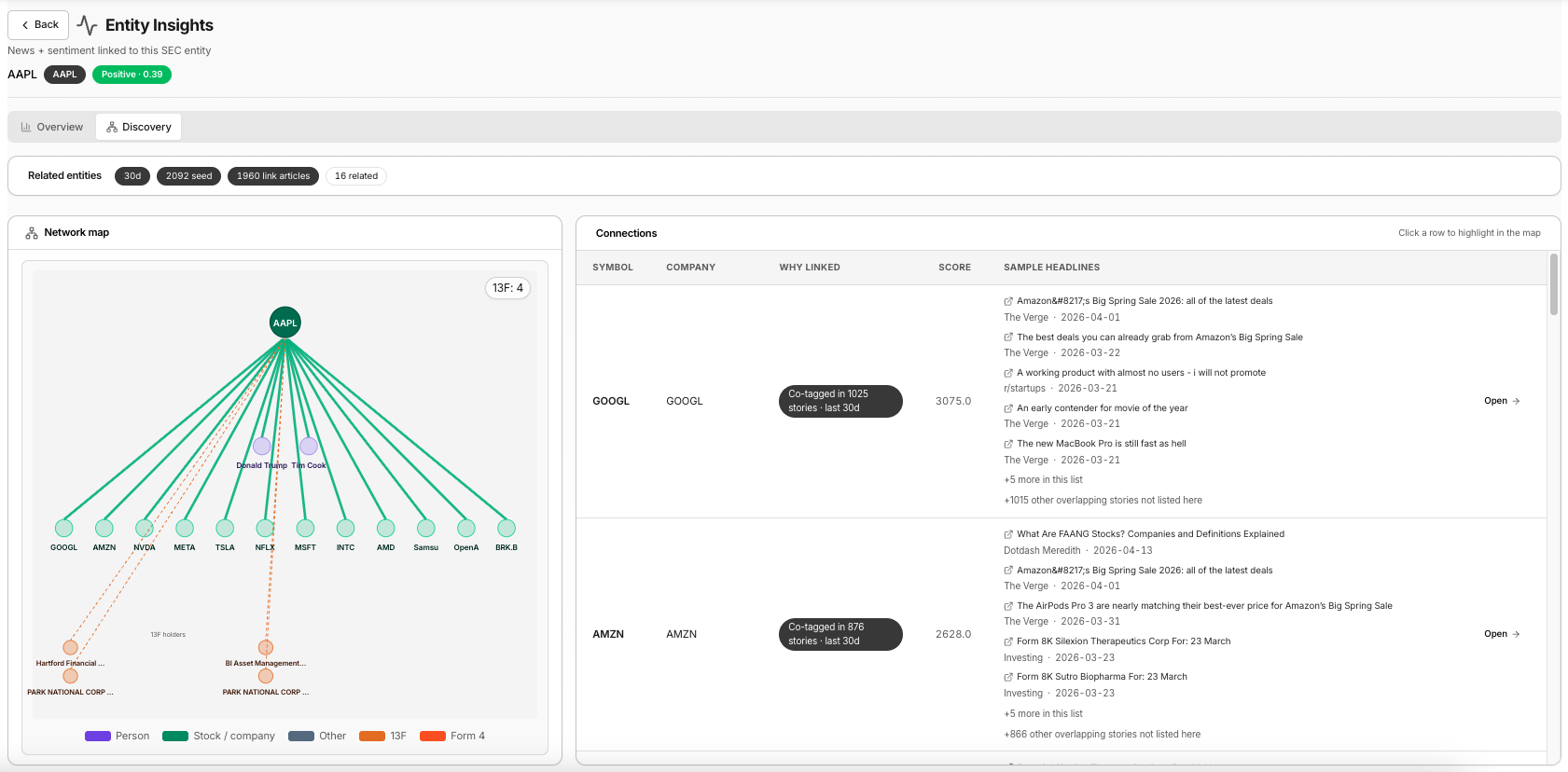Click the GOOGL symbol cell

pyautogui.click(x=611, y=401)
